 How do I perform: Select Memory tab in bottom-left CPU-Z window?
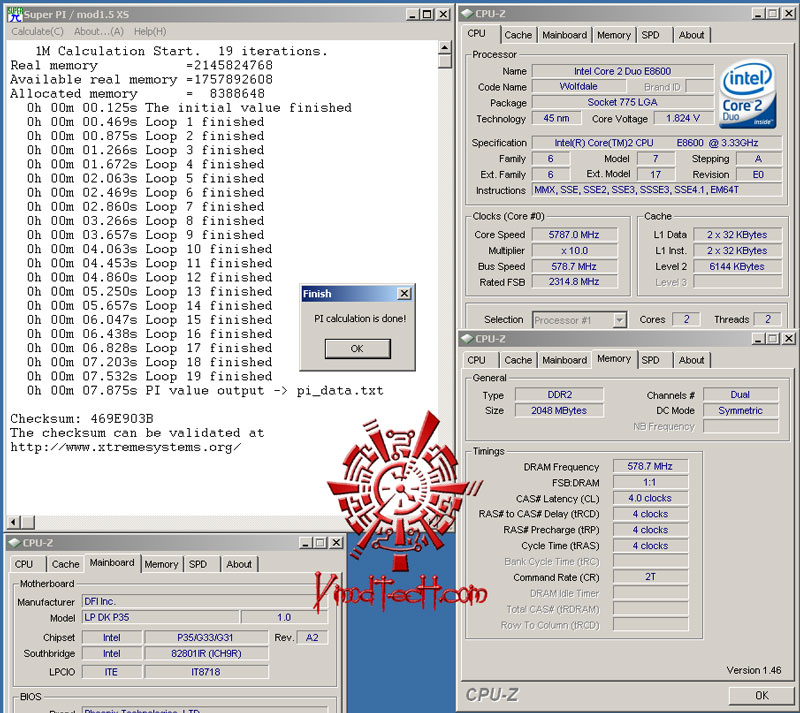pos(161,564)
